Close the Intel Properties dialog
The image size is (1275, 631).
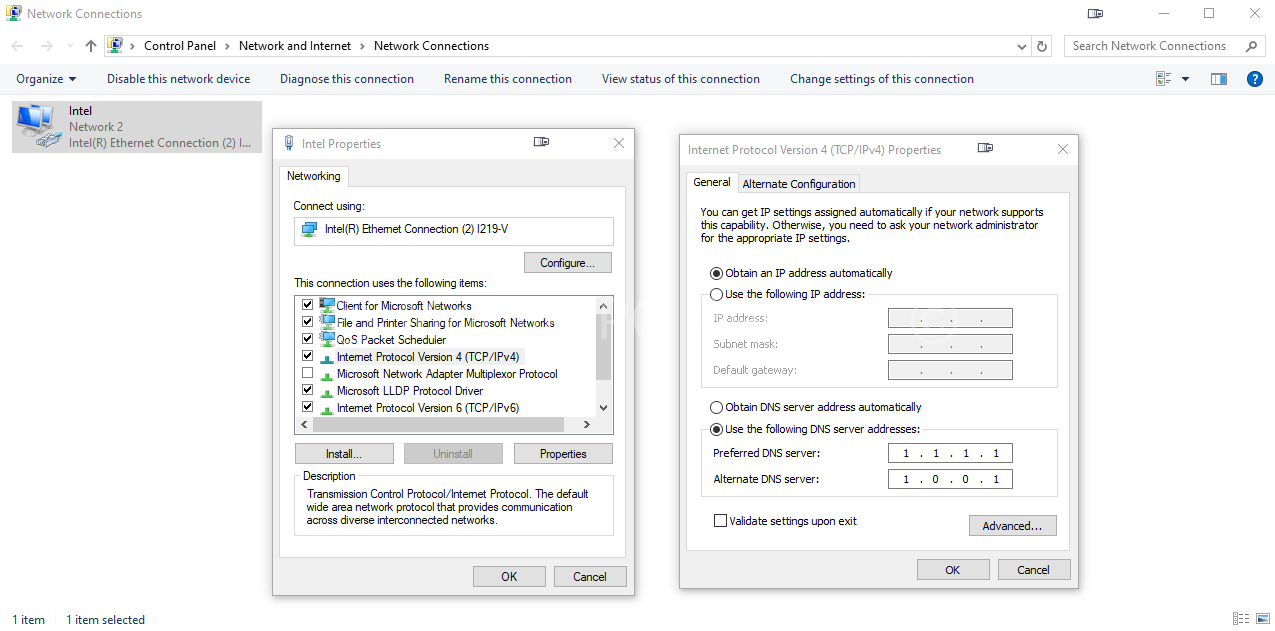(x=619, y=143)
